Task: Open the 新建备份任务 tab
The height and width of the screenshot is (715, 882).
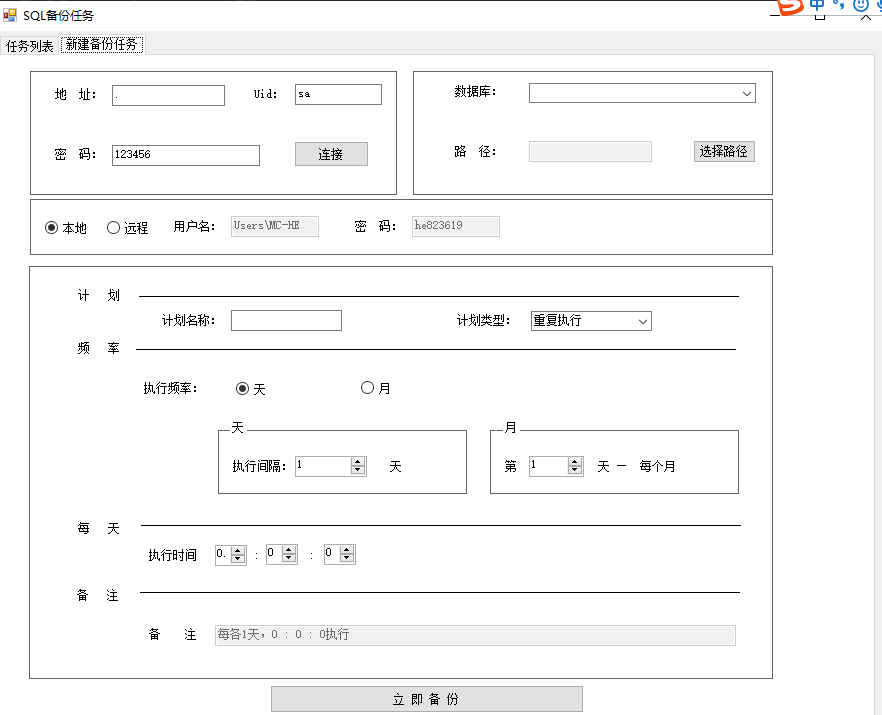Action: point(102,44)
